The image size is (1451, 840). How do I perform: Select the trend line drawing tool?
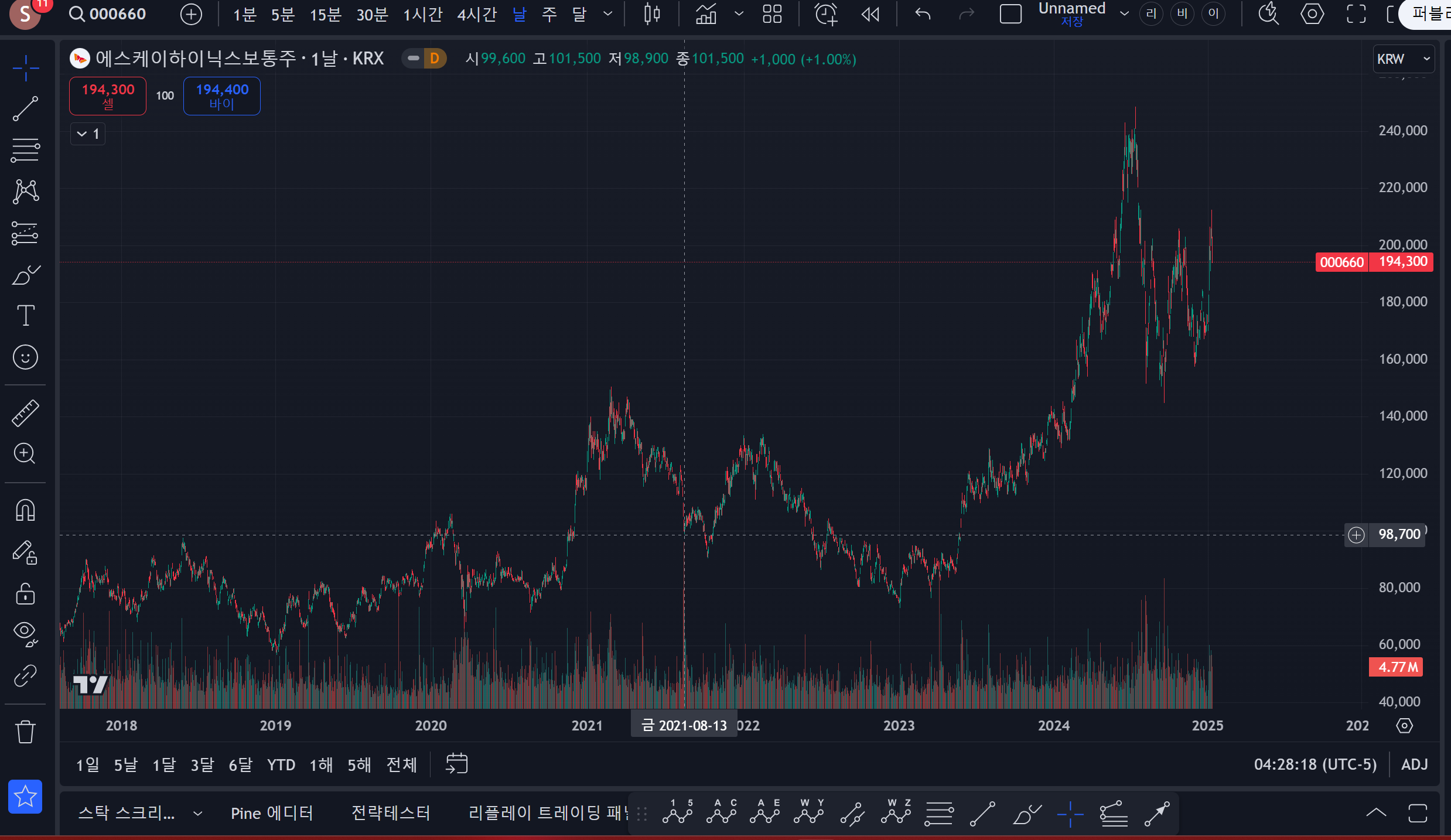tap(26, 109)
